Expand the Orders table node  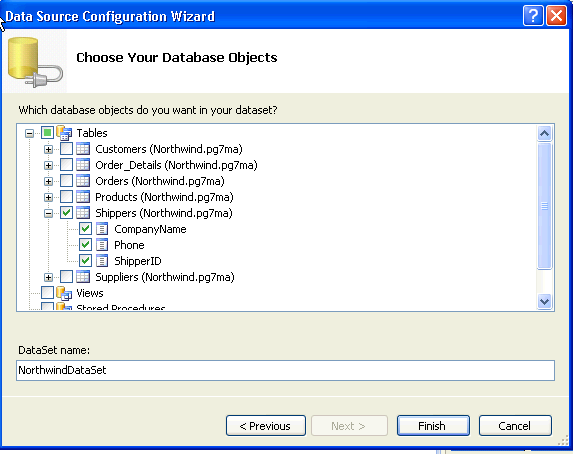coord(48,181)
